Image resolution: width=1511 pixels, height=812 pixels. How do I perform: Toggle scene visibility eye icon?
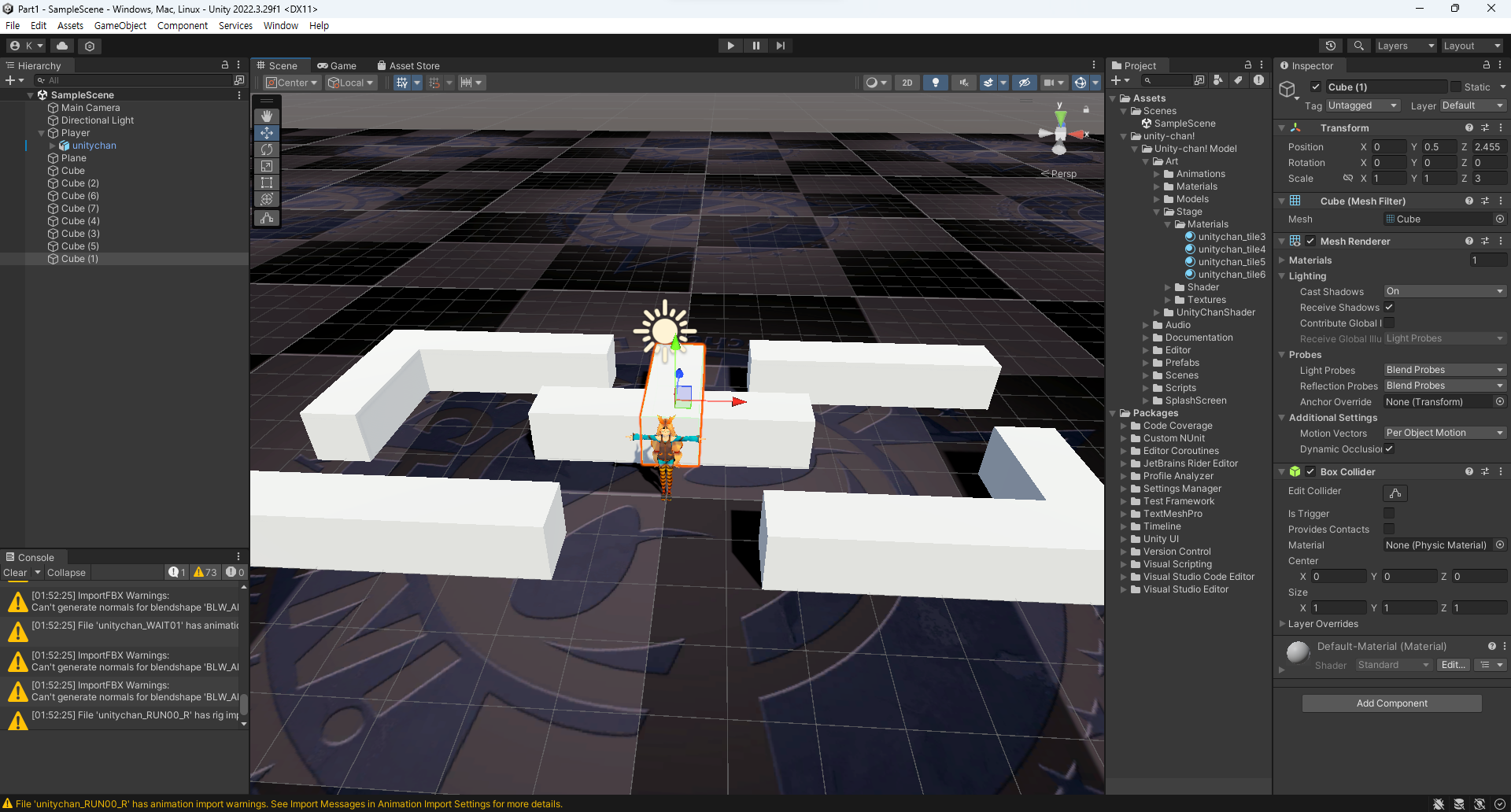(x=1024, y=83)
